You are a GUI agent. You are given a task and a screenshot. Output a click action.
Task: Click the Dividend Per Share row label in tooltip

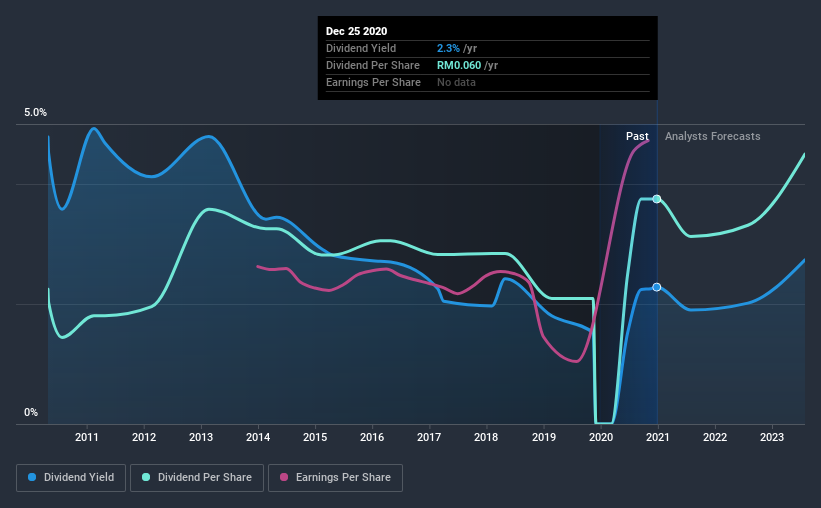(x=373, y=65)
